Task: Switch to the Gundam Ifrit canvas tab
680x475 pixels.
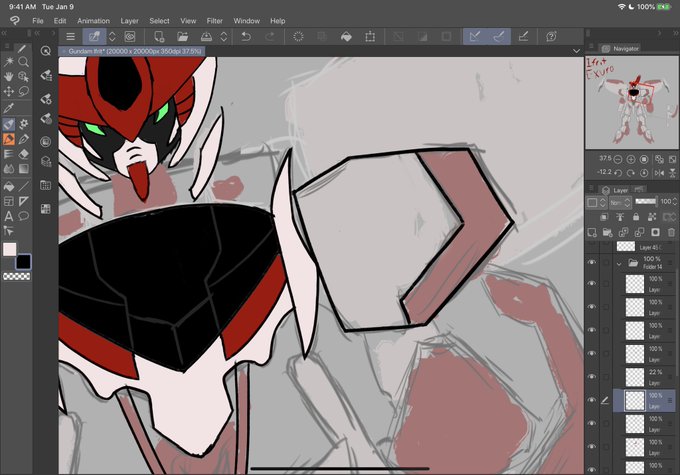Action: pos(132,51)
